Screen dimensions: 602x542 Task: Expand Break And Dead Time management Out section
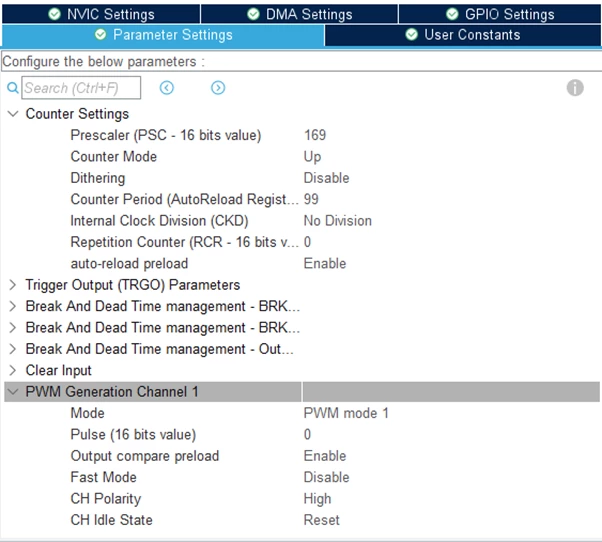click(x=13, y=349)
